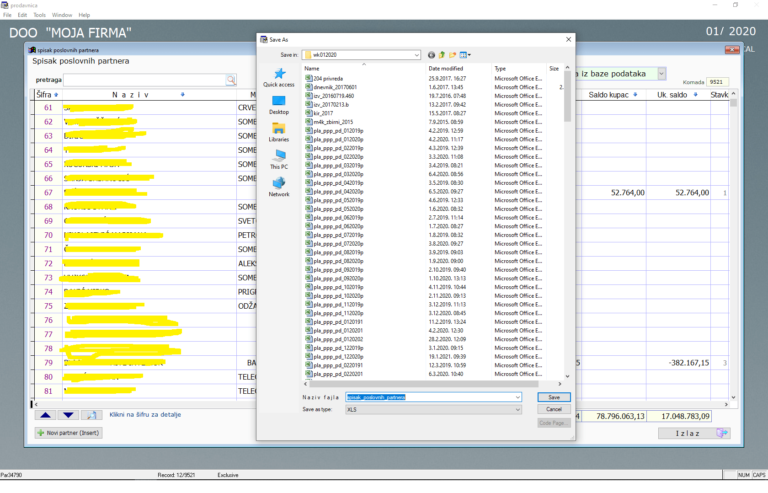Sort by the Šifra column arrow

[x=56, y=95]
